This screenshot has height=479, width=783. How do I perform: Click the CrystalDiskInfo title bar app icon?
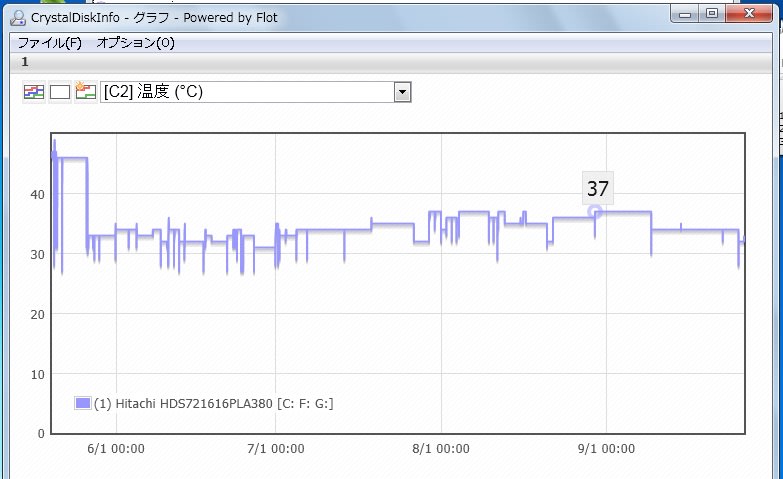click(18, 18)
